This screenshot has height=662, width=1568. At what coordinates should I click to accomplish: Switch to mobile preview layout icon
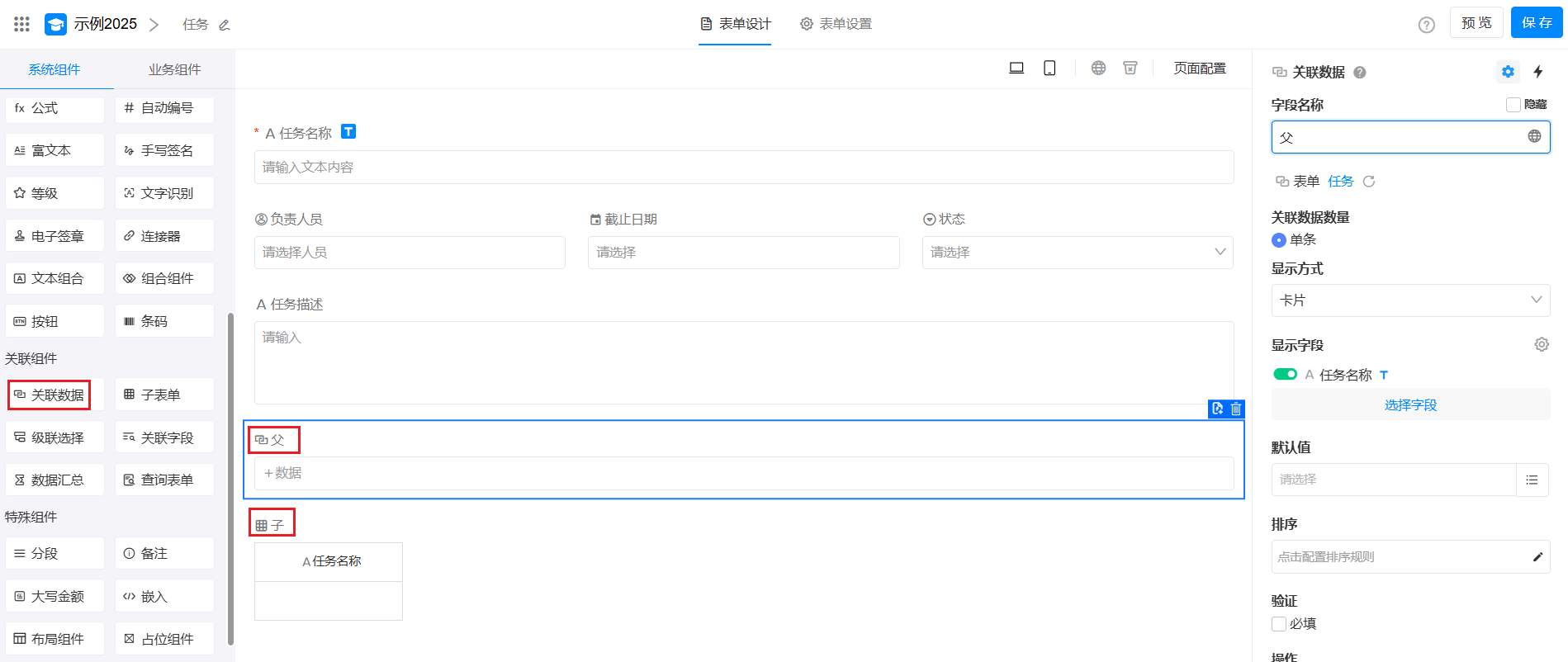(x=1049, y=69)
